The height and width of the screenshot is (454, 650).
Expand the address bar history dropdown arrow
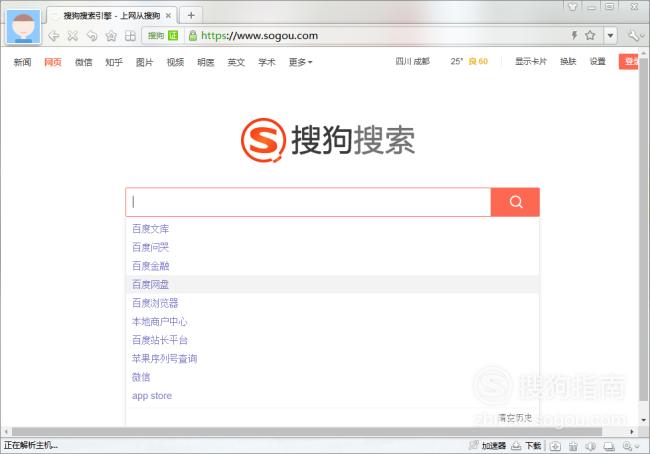[610, 36]
